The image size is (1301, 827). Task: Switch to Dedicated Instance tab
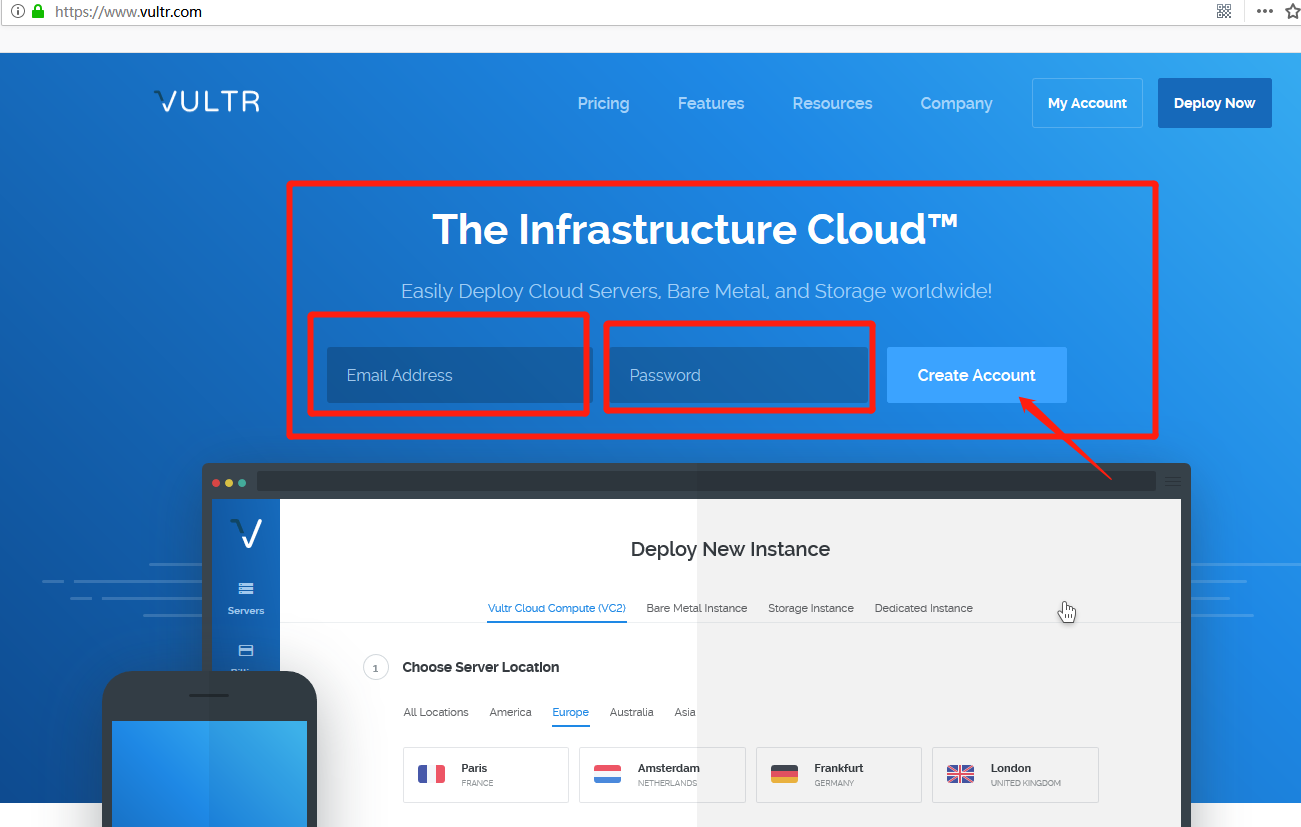click(924, 608)
